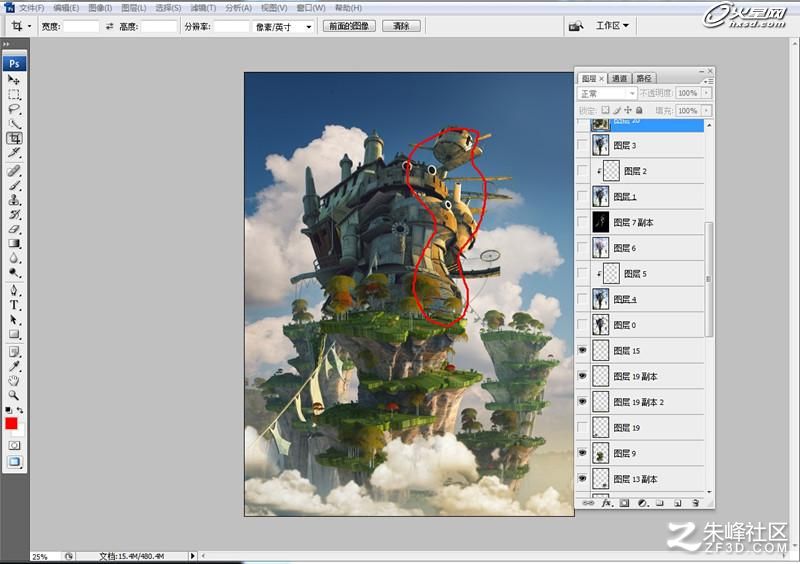The width and height of the screenshot is (800, 564).
Task: Click the 分辨率 resolution input field
Action: (x=231, y=26)
